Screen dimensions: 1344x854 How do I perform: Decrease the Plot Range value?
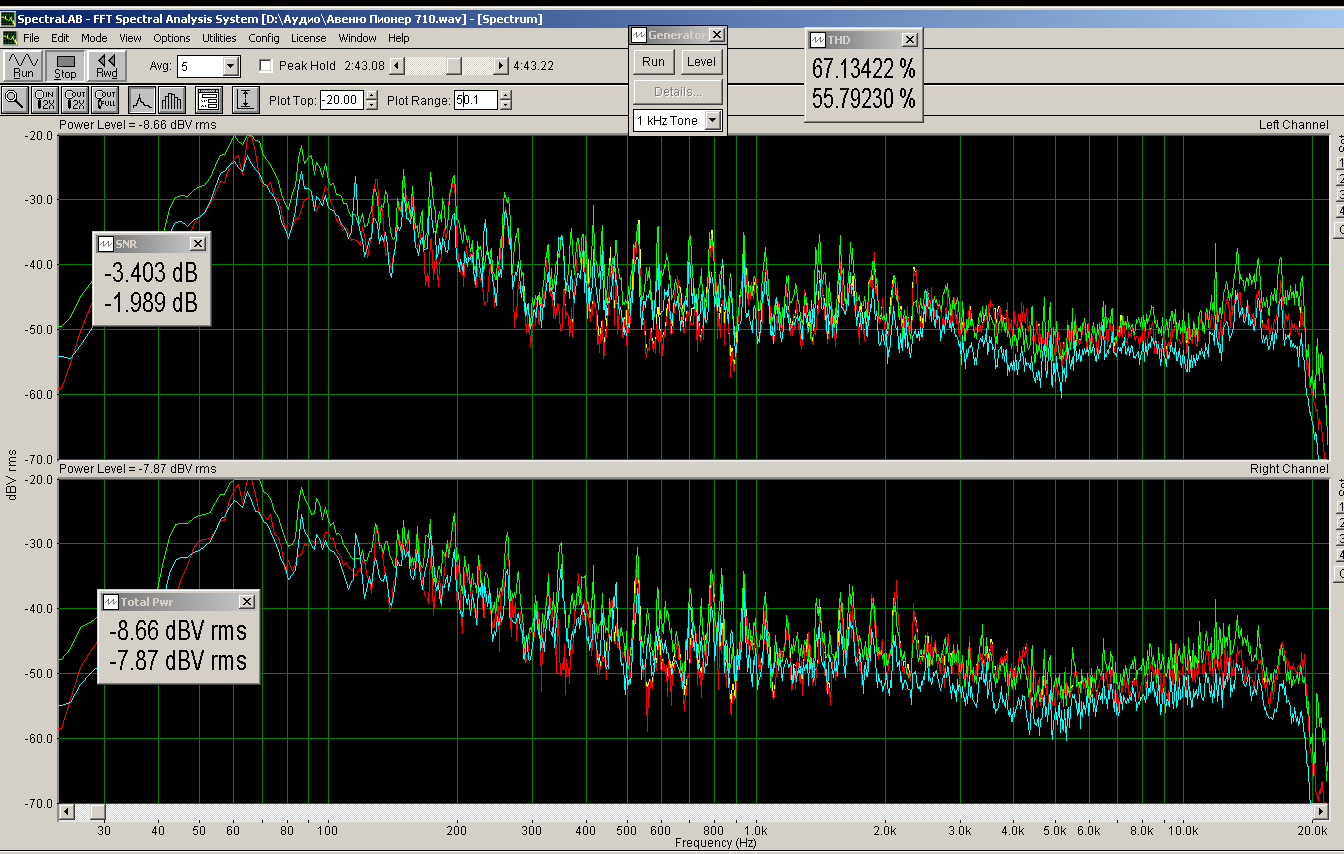pos(506,104)
